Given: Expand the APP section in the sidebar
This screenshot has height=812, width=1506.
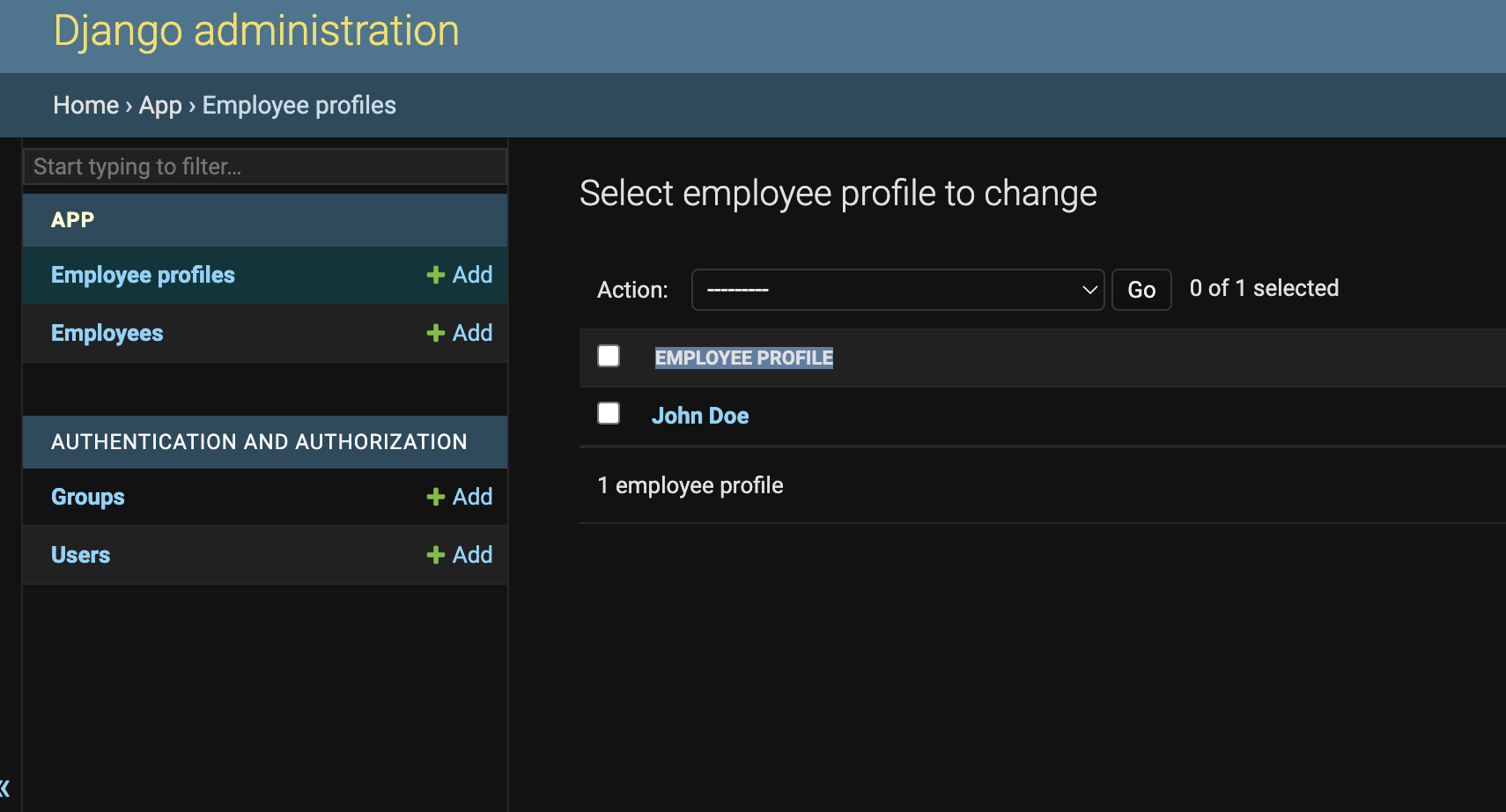Looking at the screenshot, I should tap(72, 219).
